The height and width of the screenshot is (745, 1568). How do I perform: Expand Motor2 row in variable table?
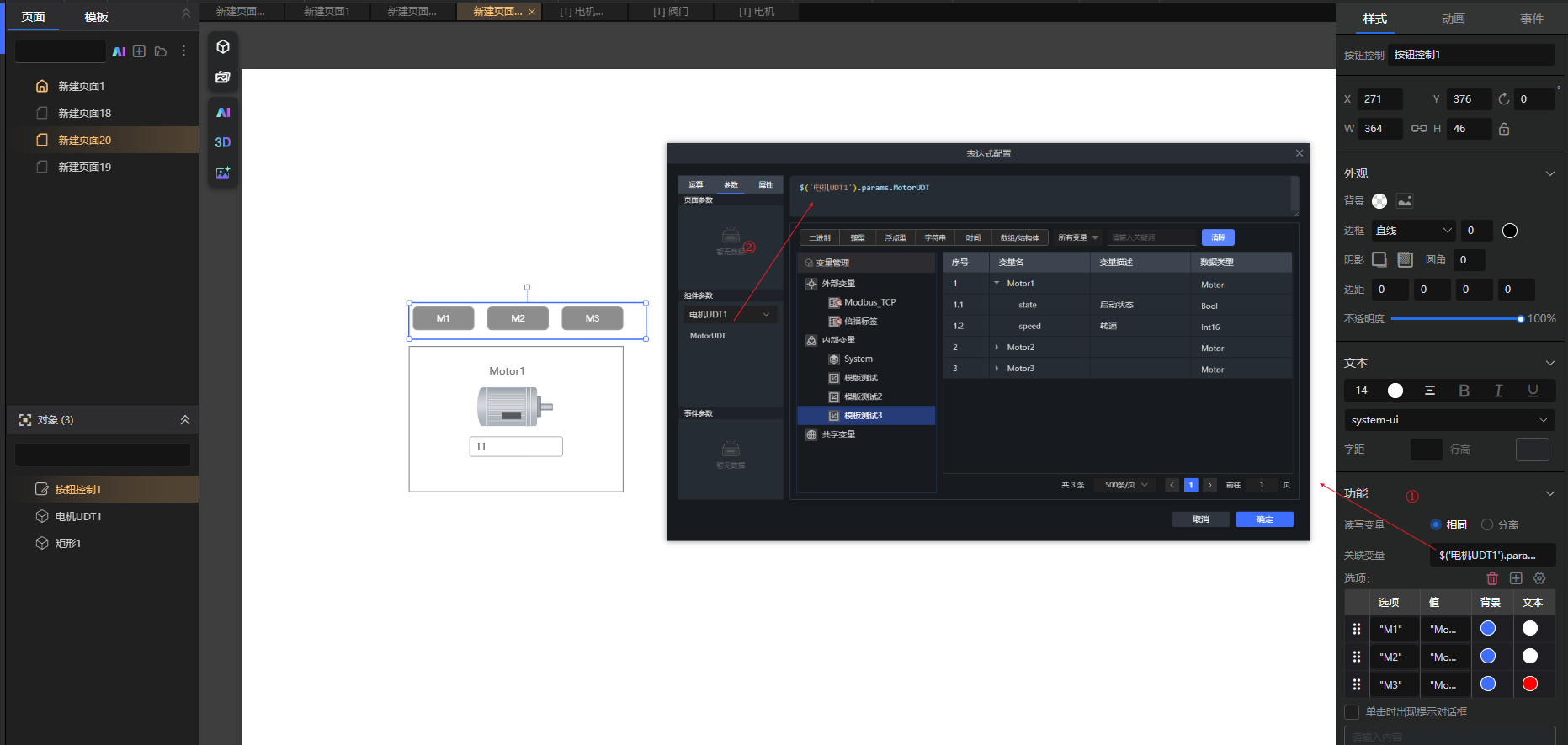click(997, 347)
